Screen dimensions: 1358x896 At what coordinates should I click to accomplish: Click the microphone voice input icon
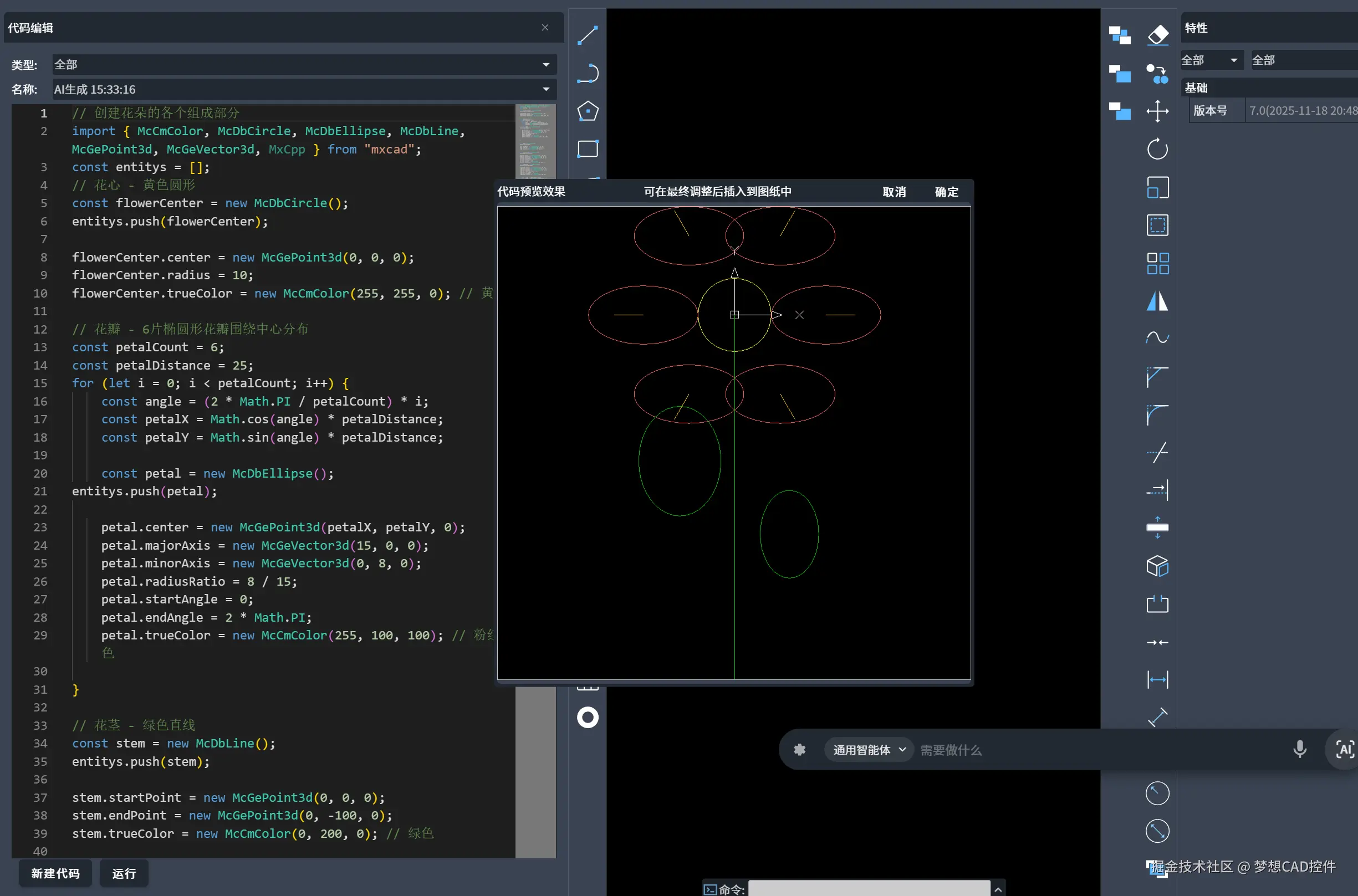tap(1299, 749)
